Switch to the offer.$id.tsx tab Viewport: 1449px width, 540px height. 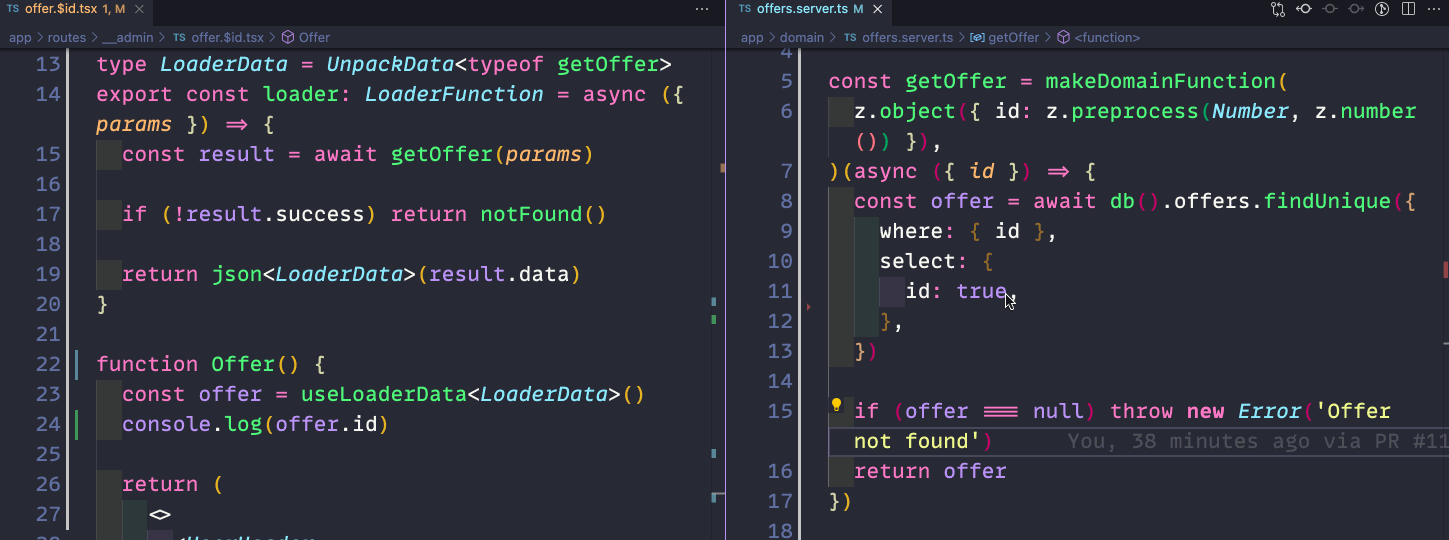[67, 9]
